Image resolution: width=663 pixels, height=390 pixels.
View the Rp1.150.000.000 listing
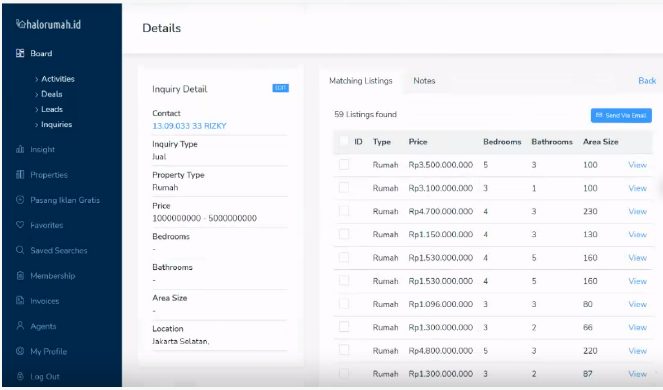638,234
